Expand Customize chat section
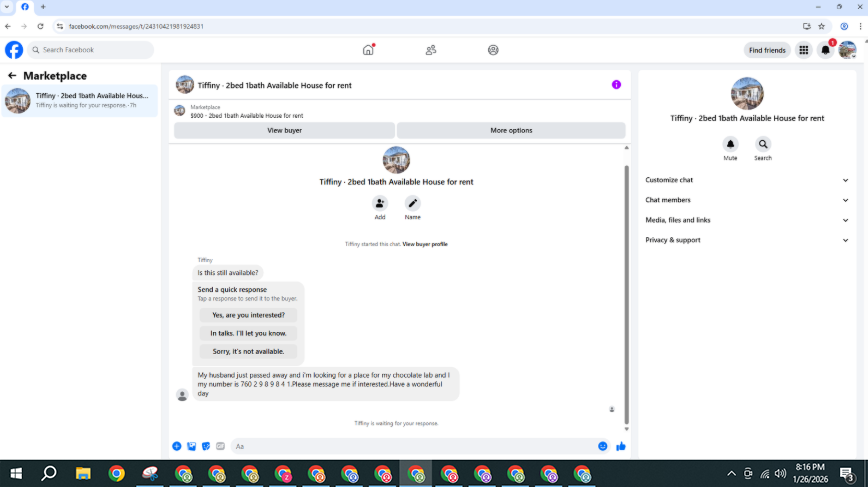The width and height of the screenshot is (868, 487). pyautogui.click(x=747, y=180)
